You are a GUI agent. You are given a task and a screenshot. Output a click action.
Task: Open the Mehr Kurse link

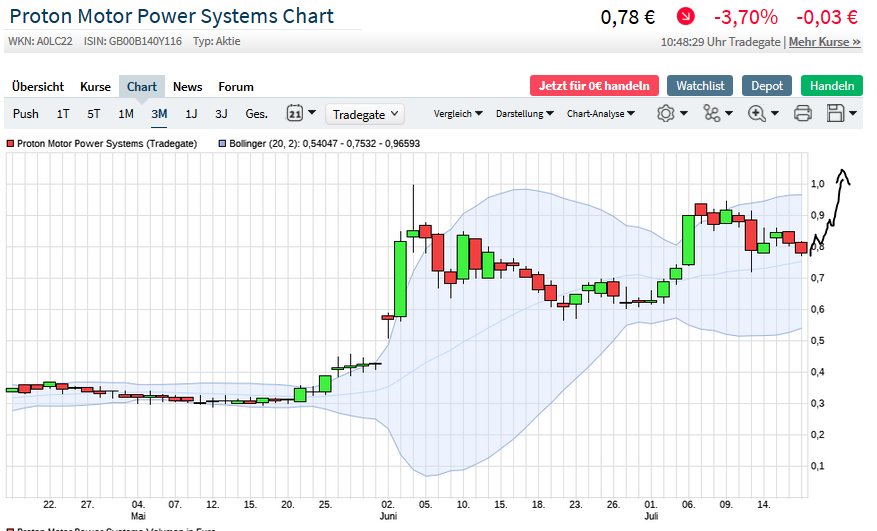pyautogui.click(x=824, y=42)
